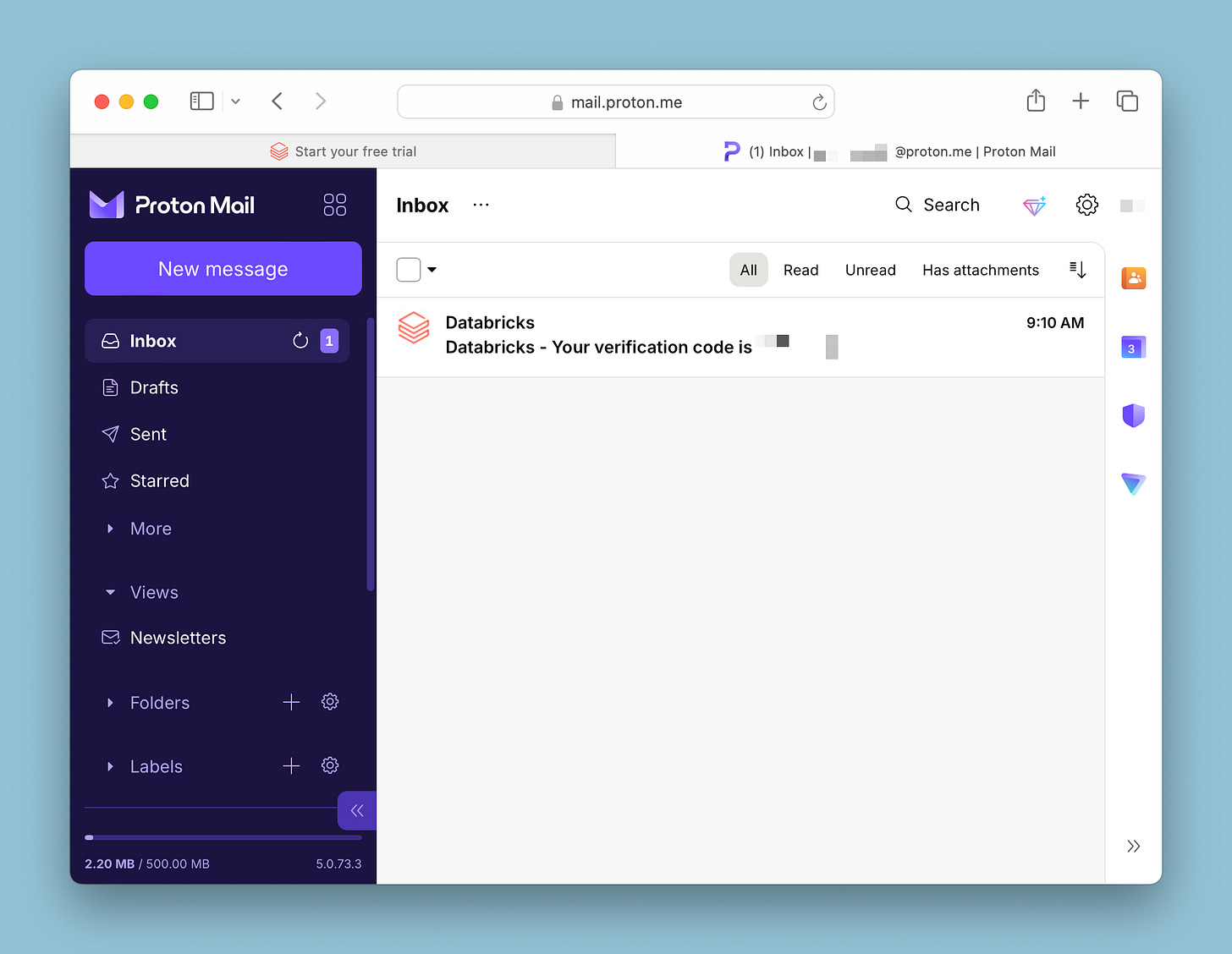Open the Search field
The image size is (1232, 954).
(x=938, y=205)
